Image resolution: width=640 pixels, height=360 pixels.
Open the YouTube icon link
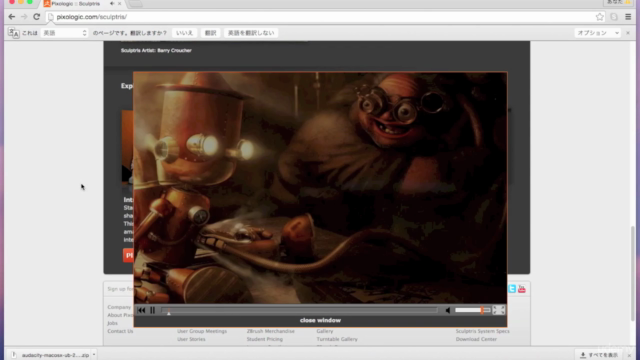(x=522, y=289)
